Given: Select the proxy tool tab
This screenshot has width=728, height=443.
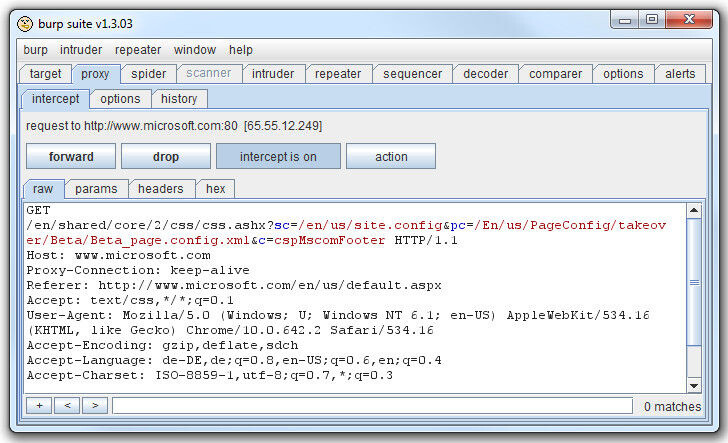Looking at the screenshot, I should (x=95, y=74).
